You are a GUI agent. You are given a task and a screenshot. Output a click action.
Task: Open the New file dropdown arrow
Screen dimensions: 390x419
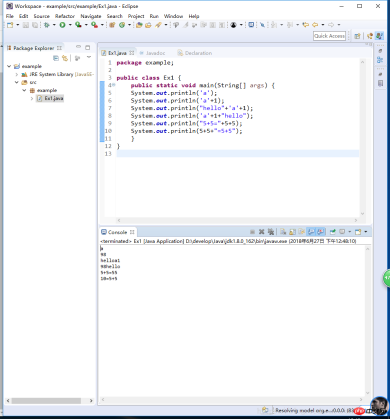(18, 25)
